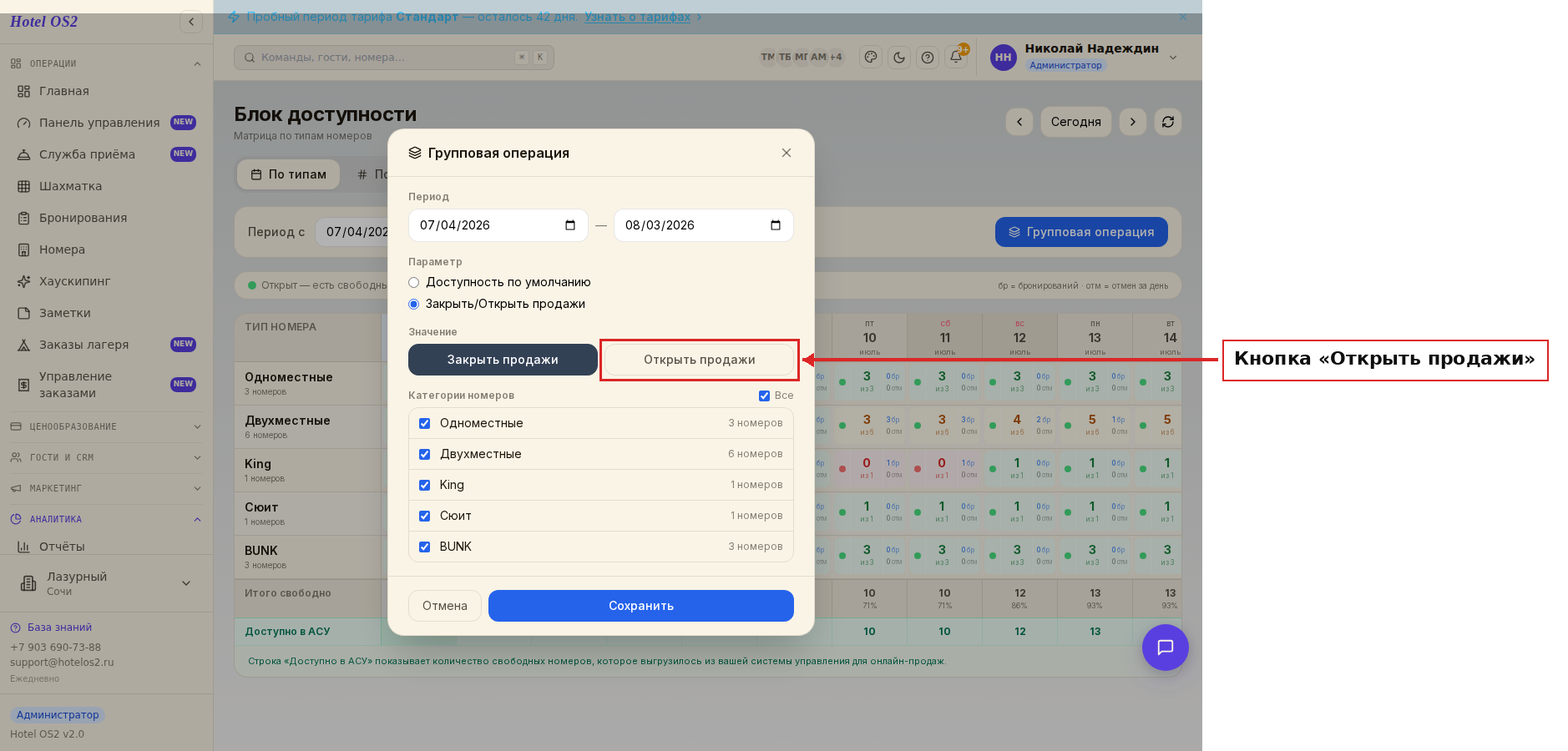
Task: Click Двухместные cell for July 12
Action: 1020,426
